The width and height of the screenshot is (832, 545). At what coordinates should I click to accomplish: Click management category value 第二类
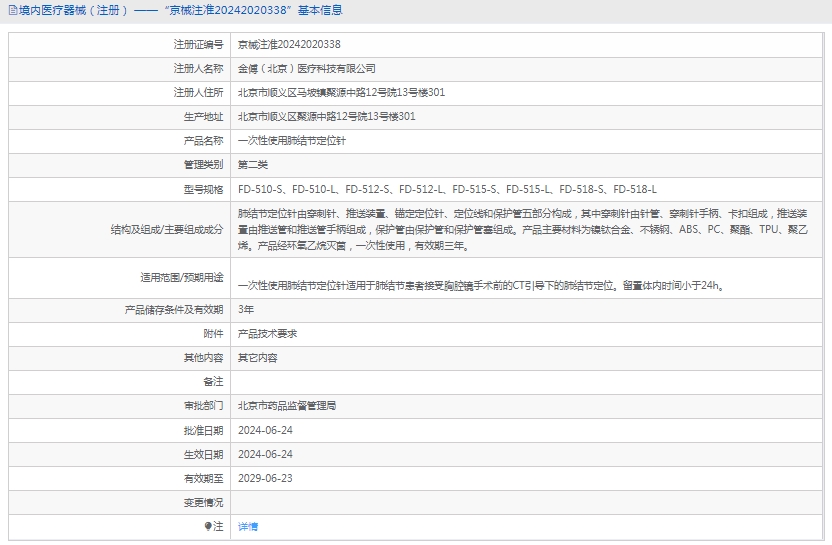253,165
